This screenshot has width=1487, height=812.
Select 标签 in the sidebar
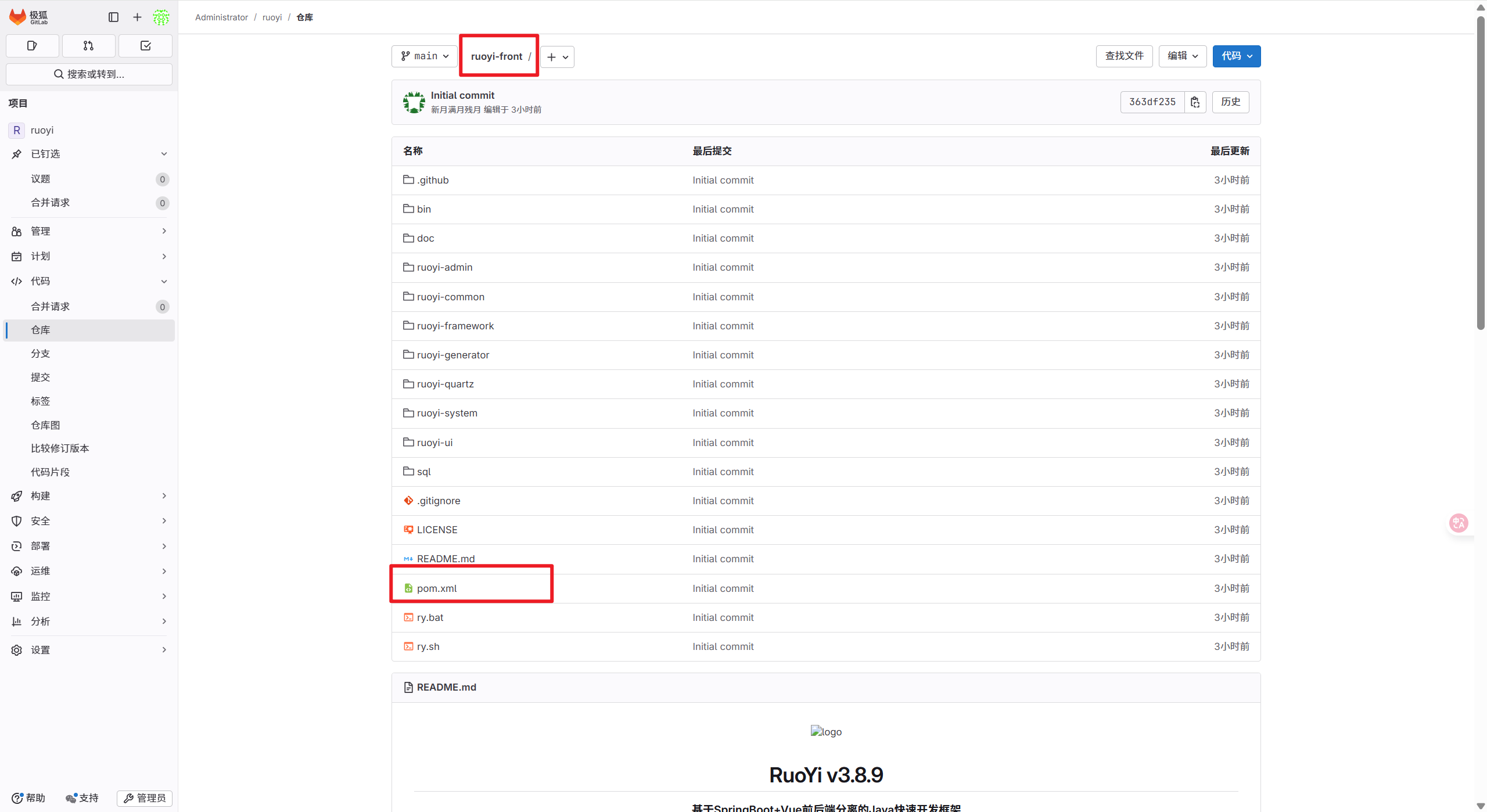41,401
